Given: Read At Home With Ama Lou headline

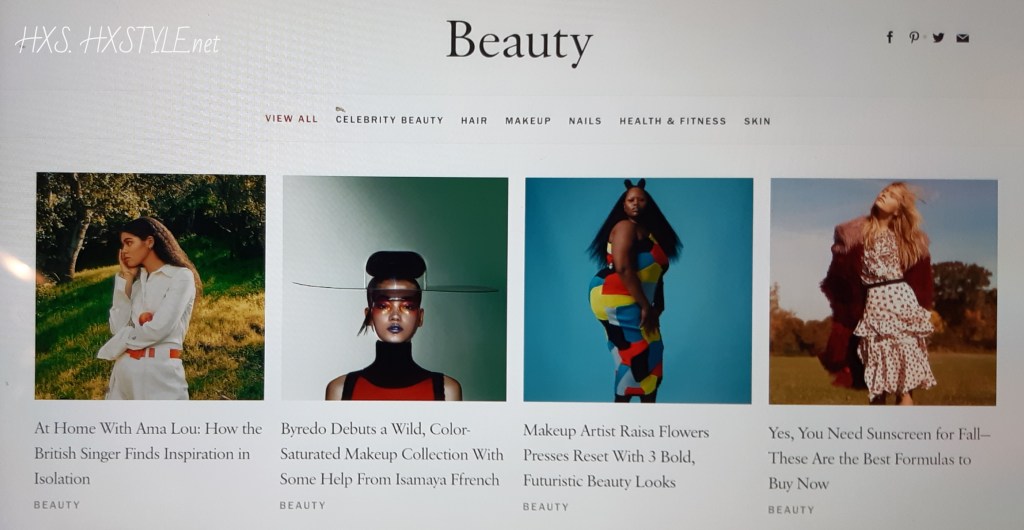Looking at the screenshot, I should (148, 454).
